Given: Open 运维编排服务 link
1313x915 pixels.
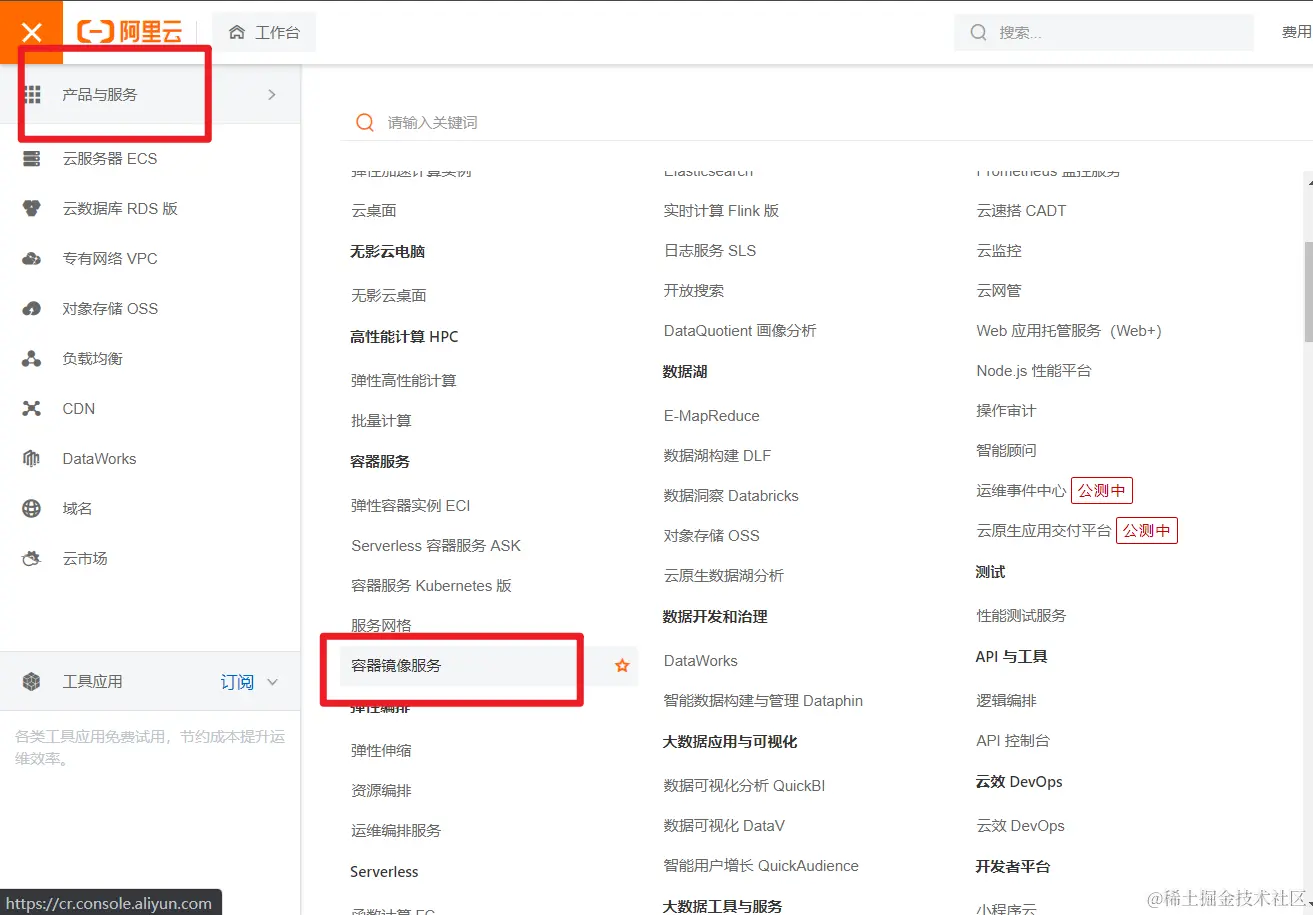Looking at the screenshot, I should click(396, 831).
